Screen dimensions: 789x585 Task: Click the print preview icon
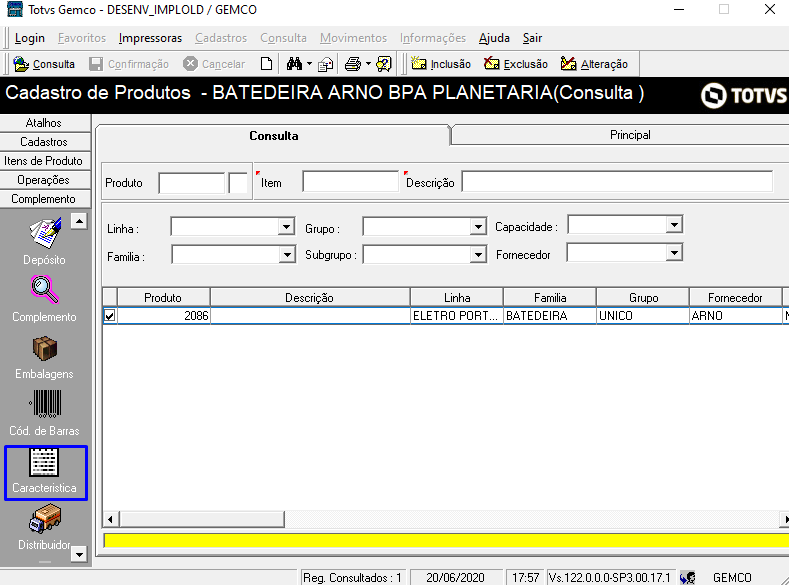pos(326,64)
